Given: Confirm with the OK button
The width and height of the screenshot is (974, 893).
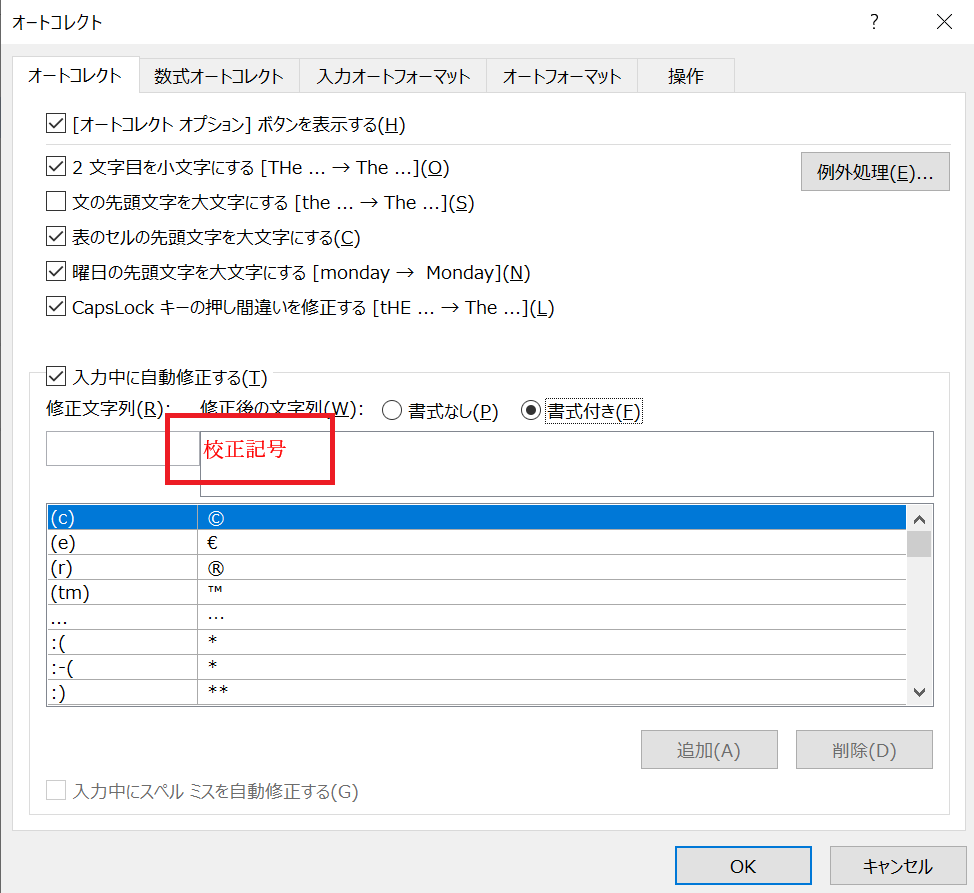Looking at the screenshot, I should (x=743, y=866).
